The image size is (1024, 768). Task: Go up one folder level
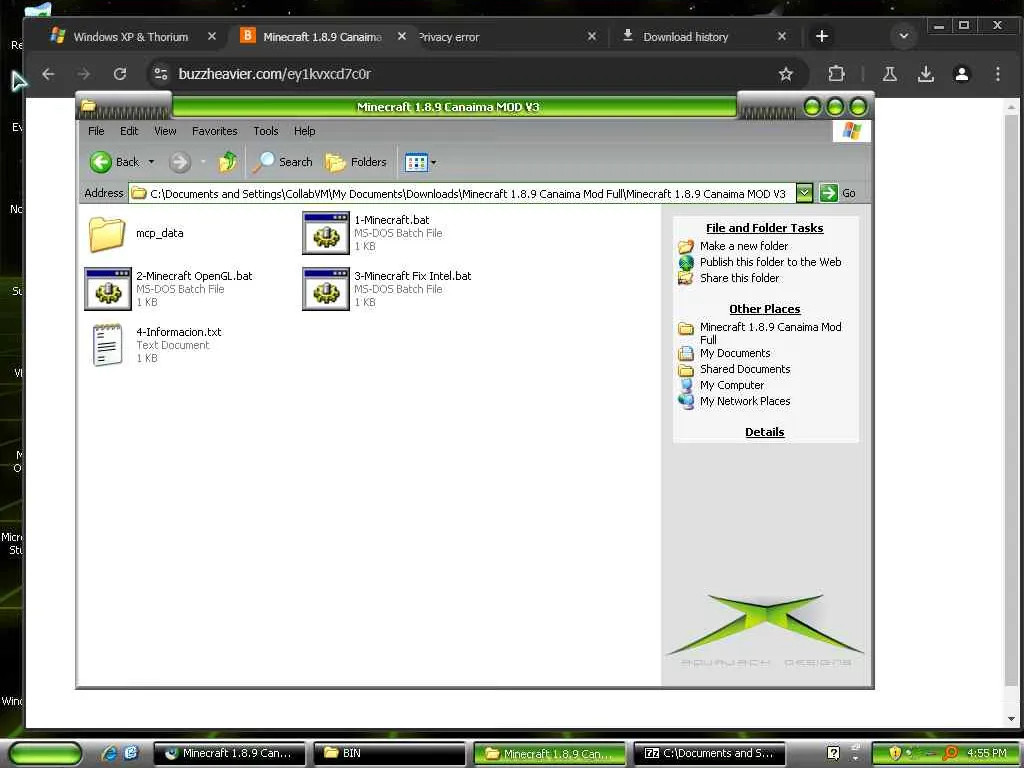tap(227, 162)
